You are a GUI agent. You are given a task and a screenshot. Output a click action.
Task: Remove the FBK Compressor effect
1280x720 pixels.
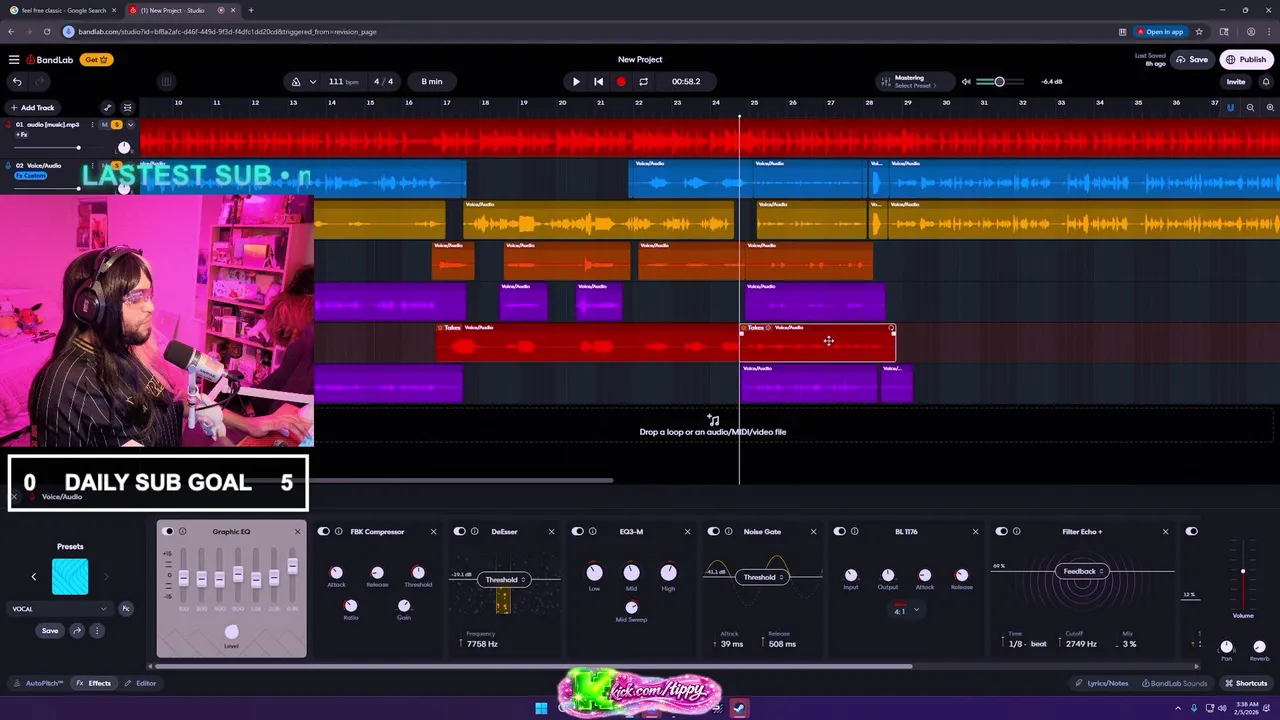433,532
